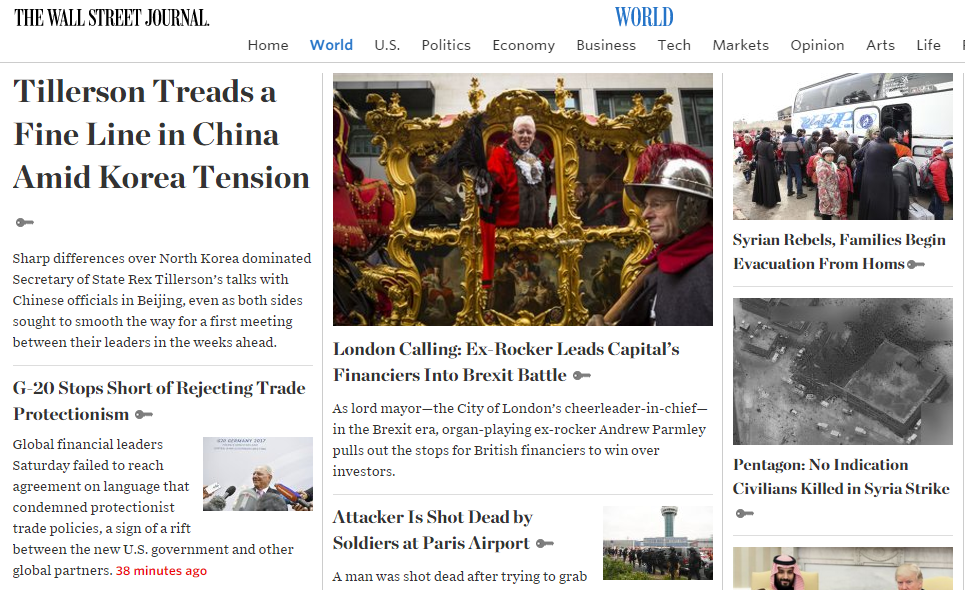Image resolution: width=965 pixels, height=590 pixels.
Task: Open the Markets navigation tab
Action: [740, 45]
